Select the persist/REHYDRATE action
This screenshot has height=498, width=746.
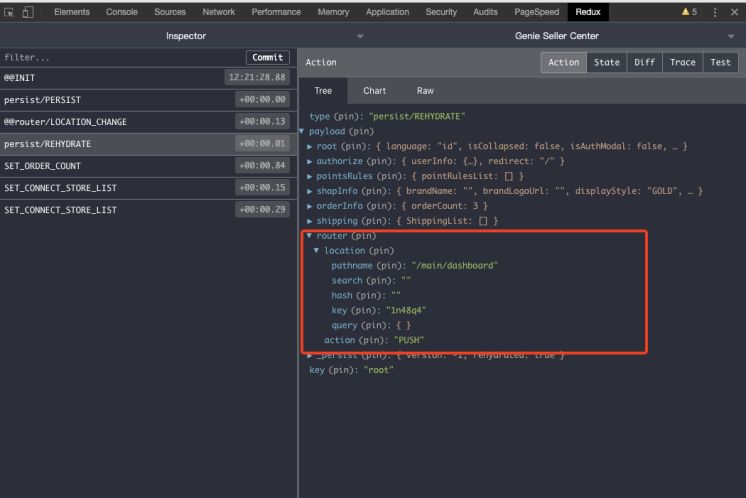(148, 144)
